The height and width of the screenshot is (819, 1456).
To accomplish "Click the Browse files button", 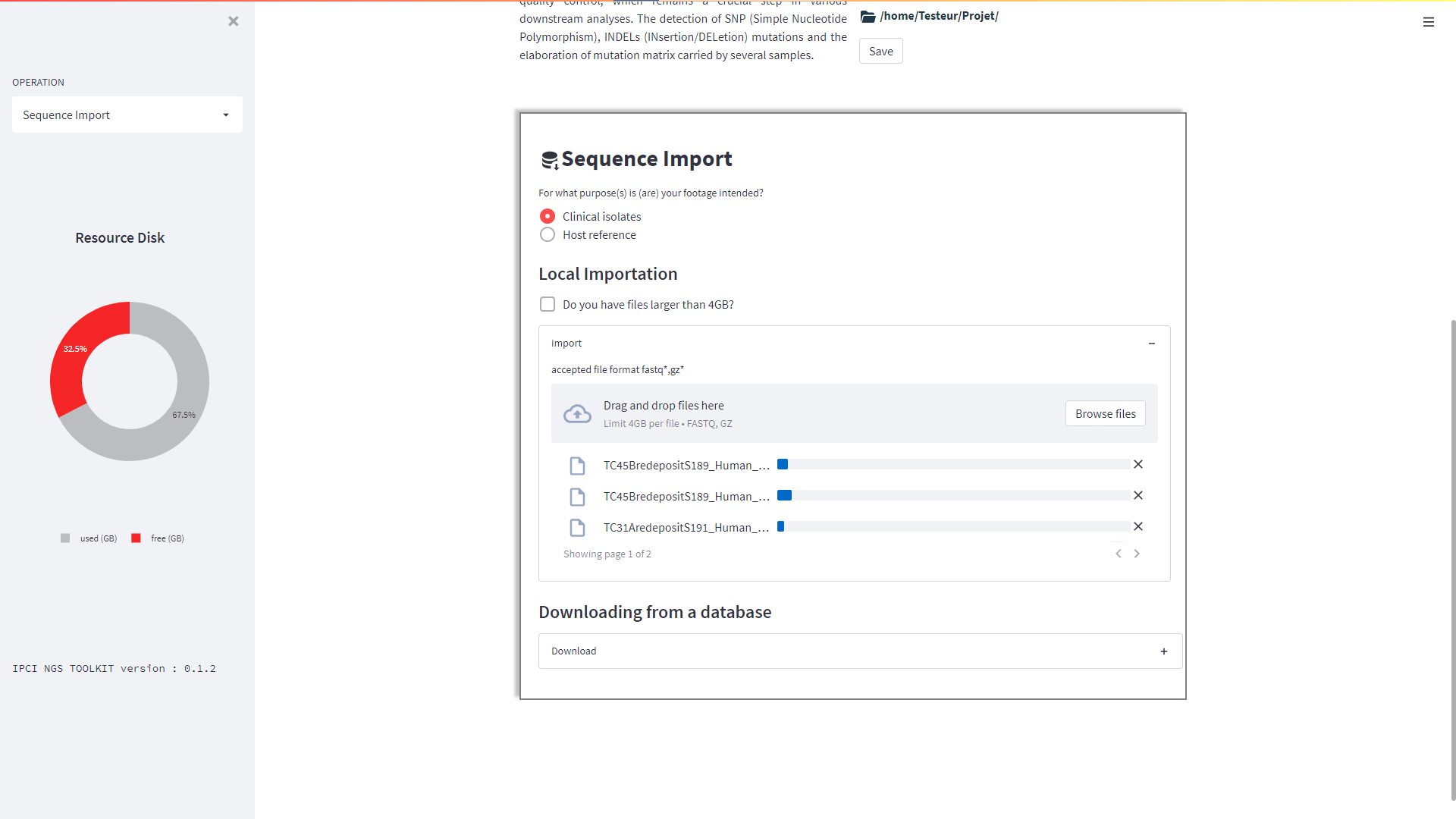I will pyautogui.click(x=1106, y=413).
